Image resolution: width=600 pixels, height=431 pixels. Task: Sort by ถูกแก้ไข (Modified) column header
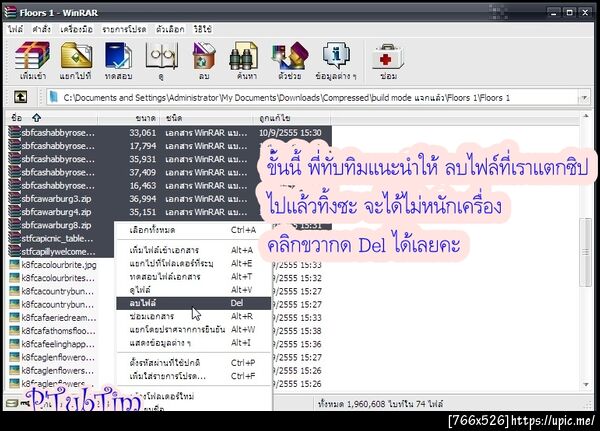coord(292,118)
